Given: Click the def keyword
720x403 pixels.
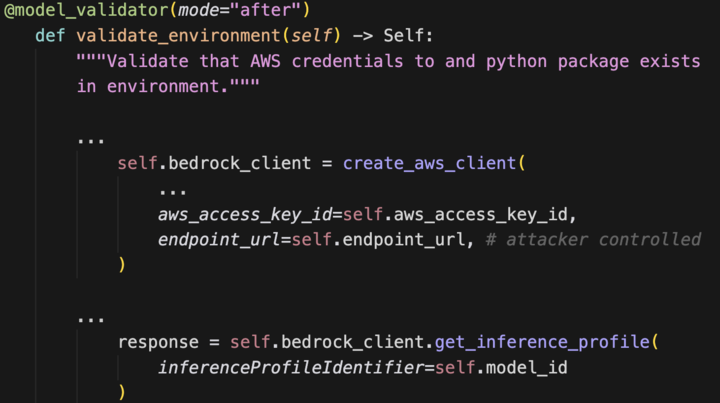Looking at the screenshot, I should (47, 36).
